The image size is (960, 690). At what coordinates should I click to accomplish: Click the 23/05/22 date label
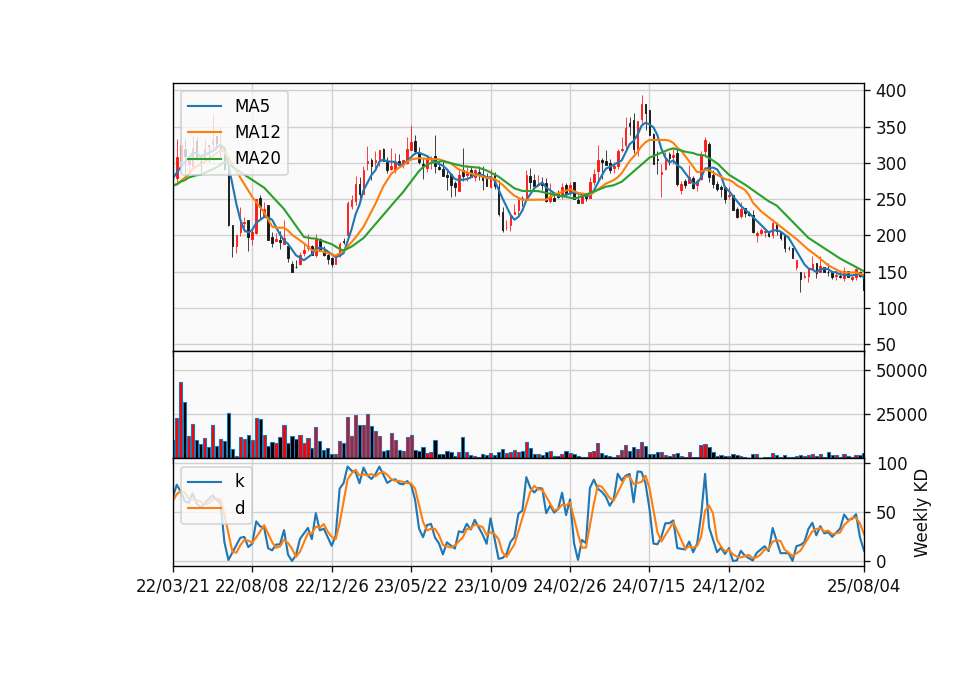411,586
